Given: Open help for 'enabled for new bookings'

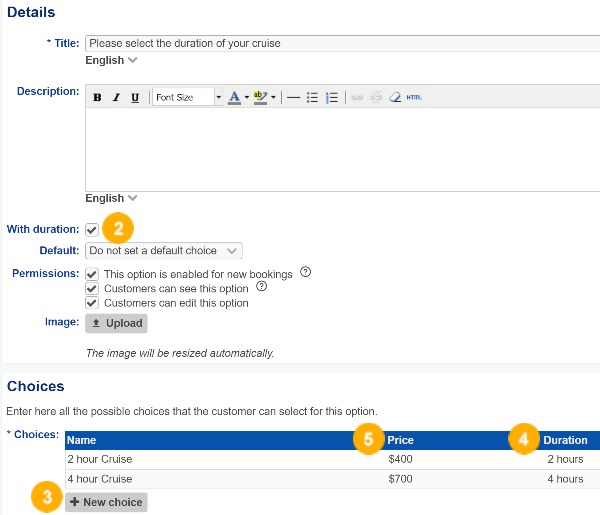Looking at the screenshot, I should click(305, 272).
